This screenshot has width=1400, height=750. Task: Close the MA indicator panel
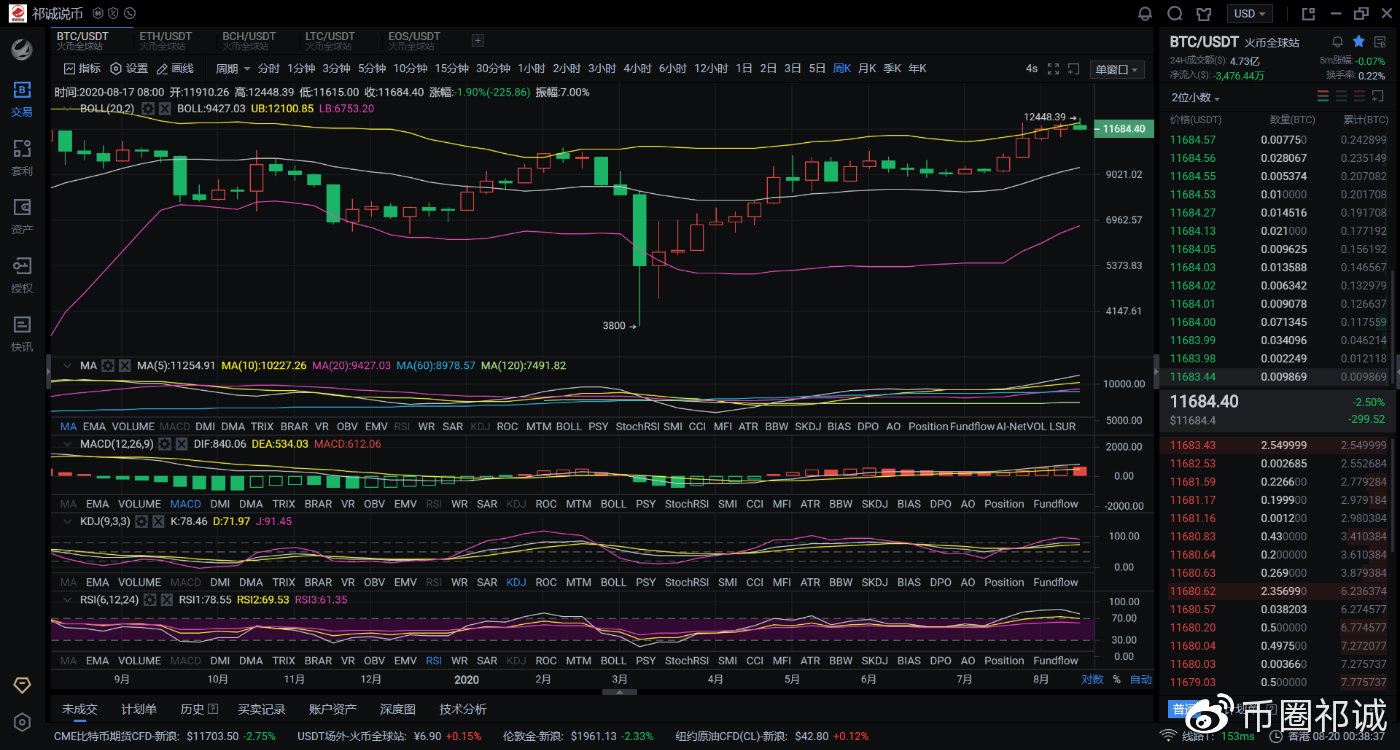point(125,366)
